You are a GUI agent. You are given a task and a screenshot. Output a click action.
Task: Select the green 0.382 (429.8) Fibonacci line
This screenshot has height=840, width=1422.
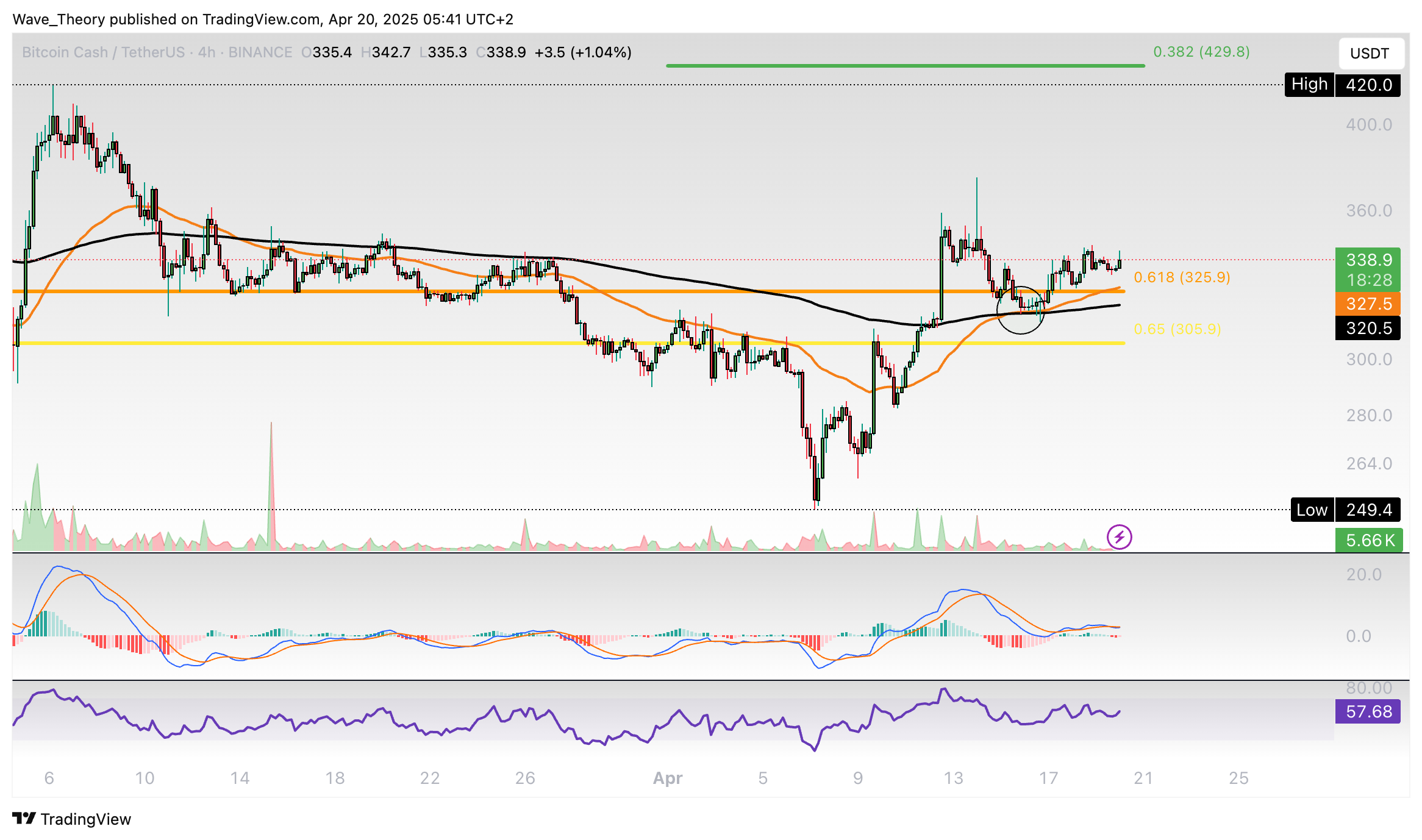coord(905,65)
